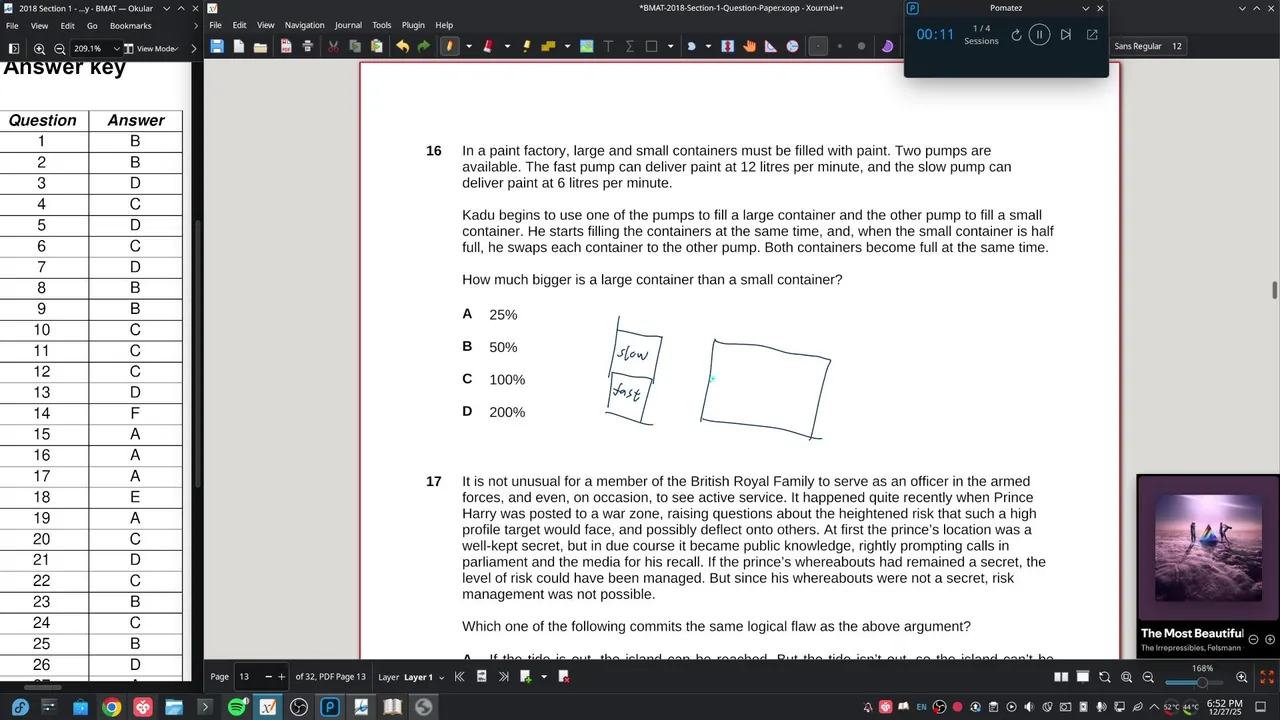The width and height of the screenshot is (1280, 720).
Task: Pick the purple pen color swatch
Action: [887, 46]
